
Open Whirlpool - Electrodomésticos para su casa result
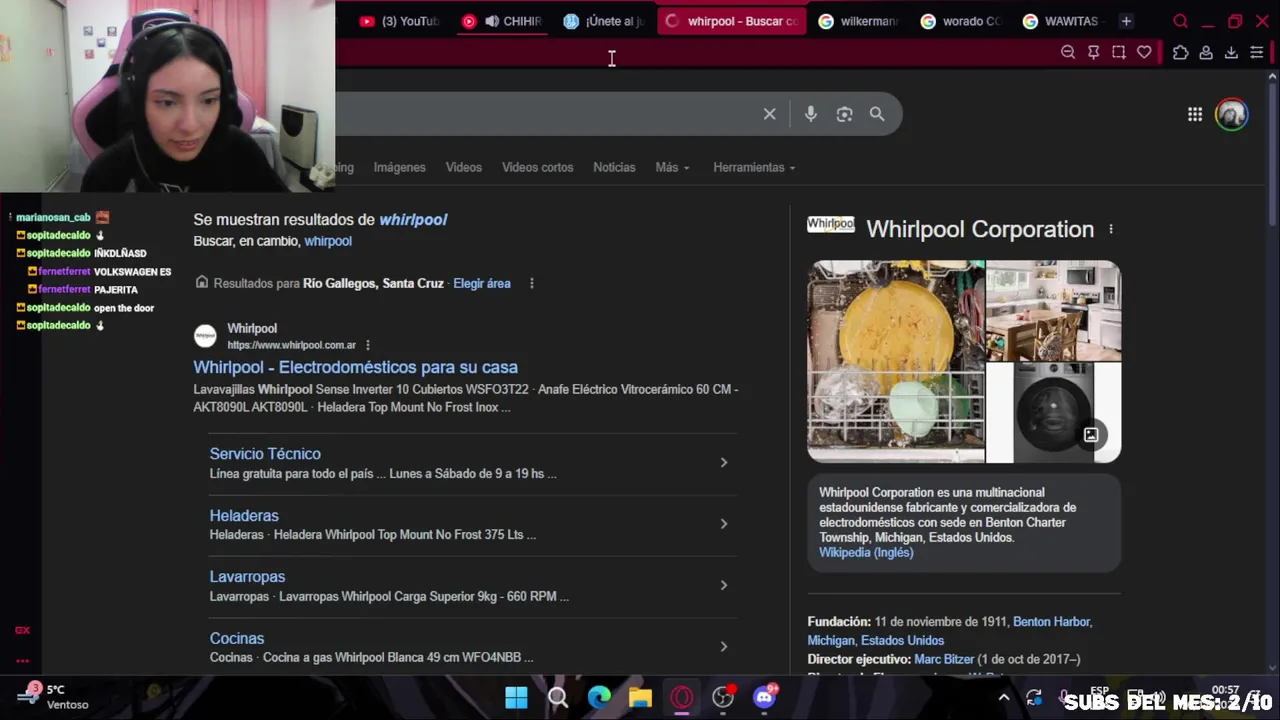pos(355,367)
